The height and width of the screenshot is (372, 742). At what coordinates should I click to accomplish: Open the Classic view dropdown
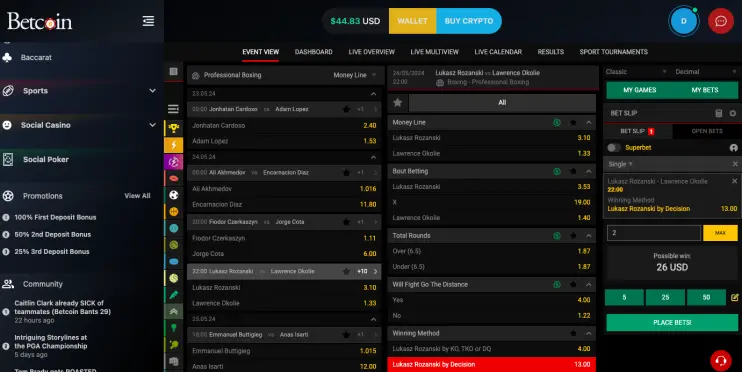(x=636, y=71)
